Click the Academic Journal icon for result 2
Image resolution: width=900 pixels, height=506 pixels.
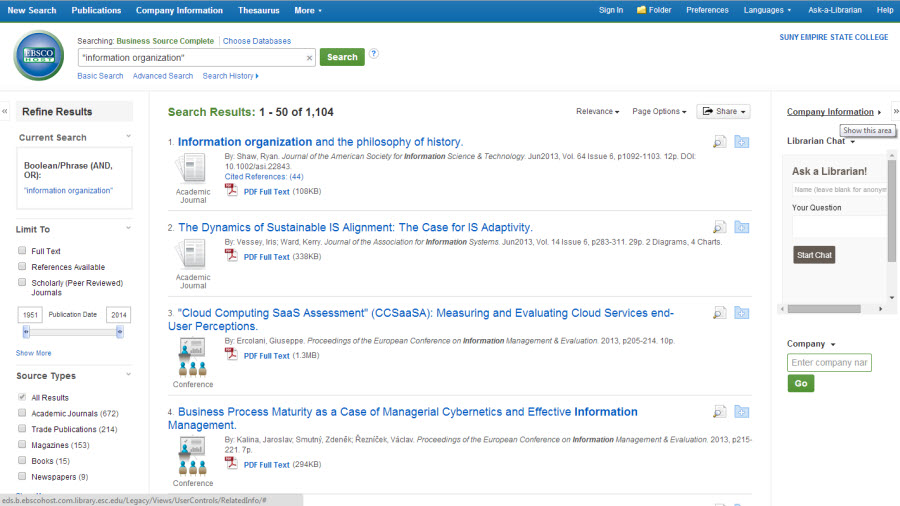[192, 254]
